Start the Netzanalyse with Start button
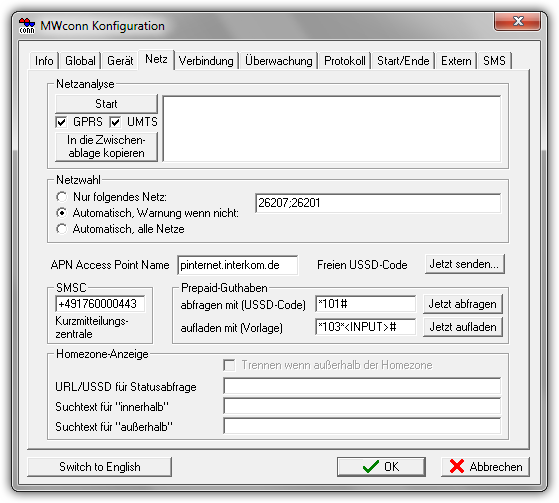Image resolution: width=559 pixels, height=503 pixels. [106, 104]
